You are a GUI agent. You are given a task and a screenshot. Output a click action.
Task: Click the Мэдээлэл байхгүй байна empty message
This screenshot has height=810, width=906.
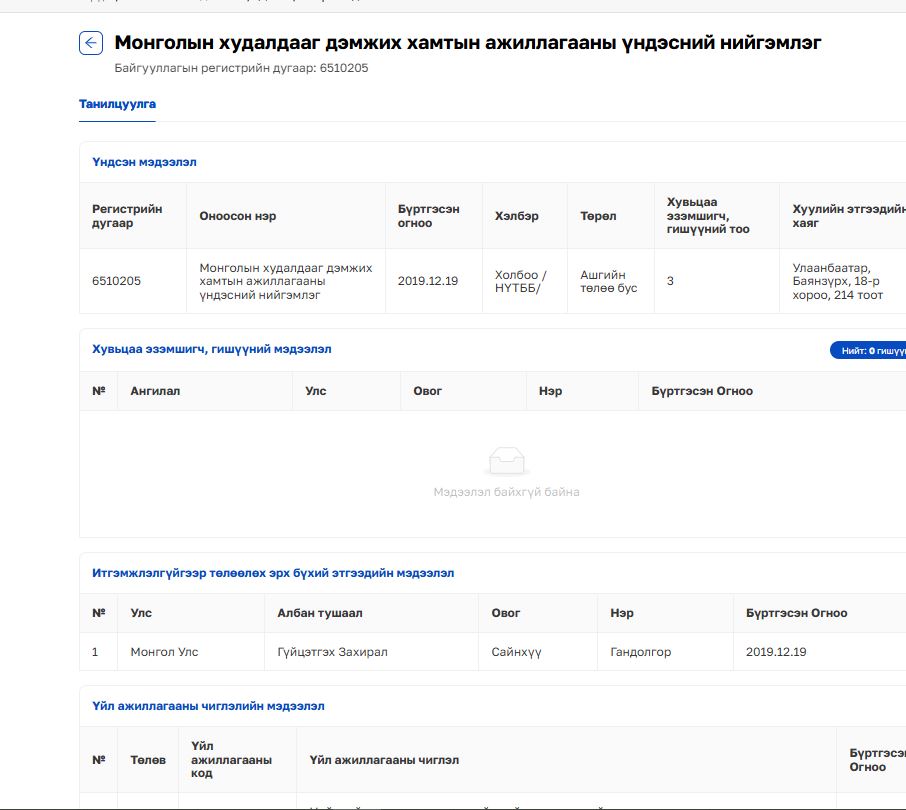[506, 492]
